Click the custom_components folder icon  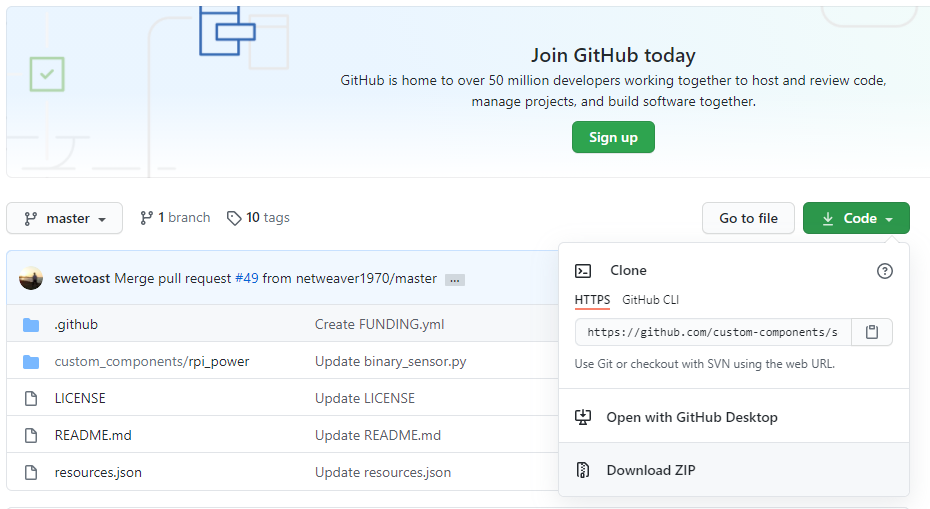click(31, 361)
